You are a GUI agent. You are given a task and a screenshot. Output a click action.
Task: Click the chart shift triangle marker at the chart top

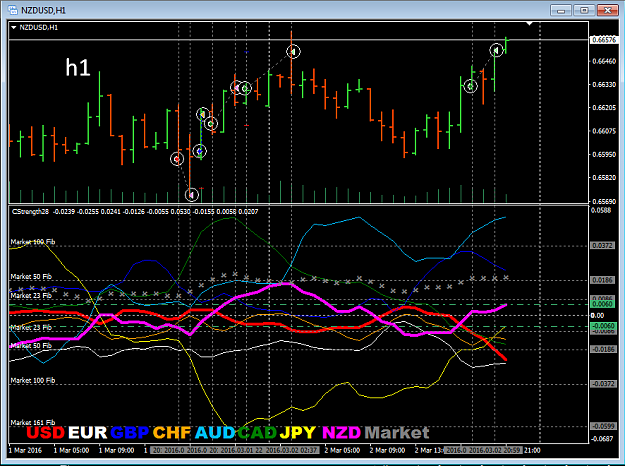[529, 24]
